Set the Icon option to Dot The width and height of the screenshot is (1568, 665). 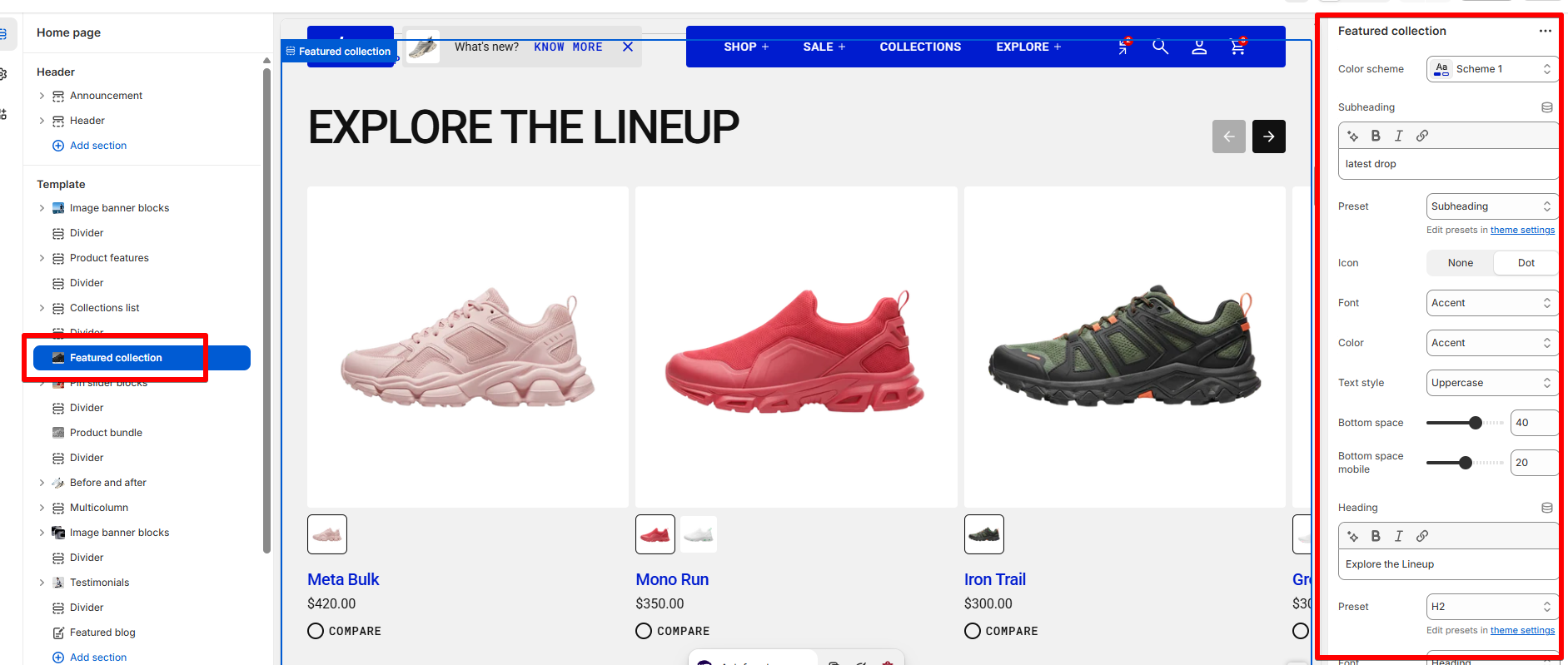(x=1526, y=263)
